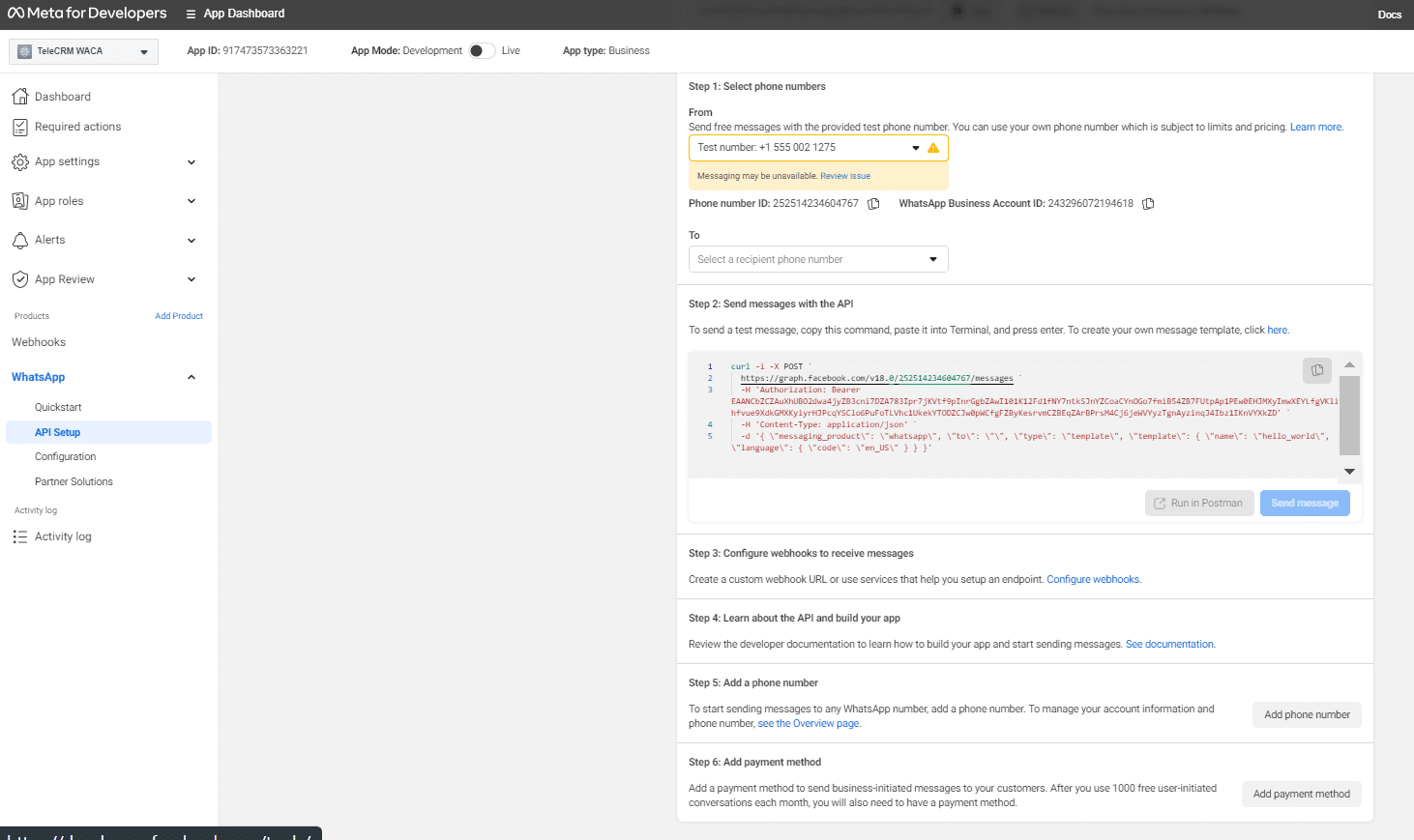The height and width of the screenshot is (840, 1414).
Task: Click Learn more about pricing
Action: pos(1315,127)
